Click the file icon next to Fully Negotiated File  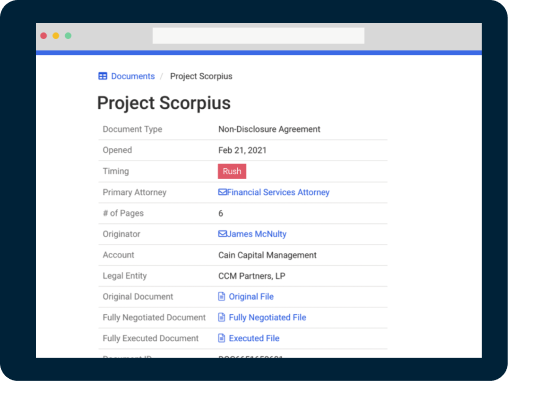[222, 317]
